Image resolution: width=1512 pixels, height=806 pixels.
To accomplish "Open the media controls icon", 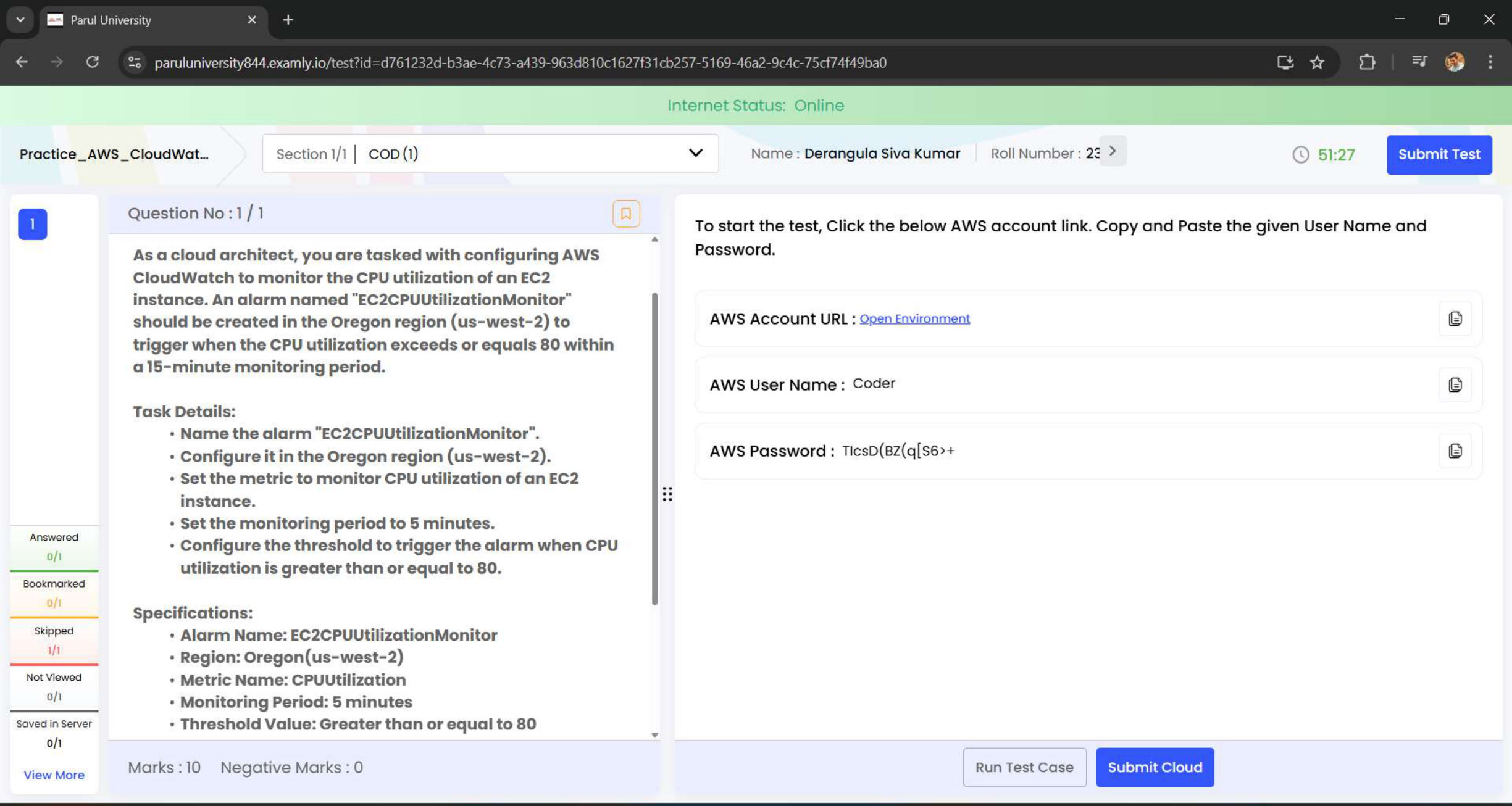I will (1419, 62).
